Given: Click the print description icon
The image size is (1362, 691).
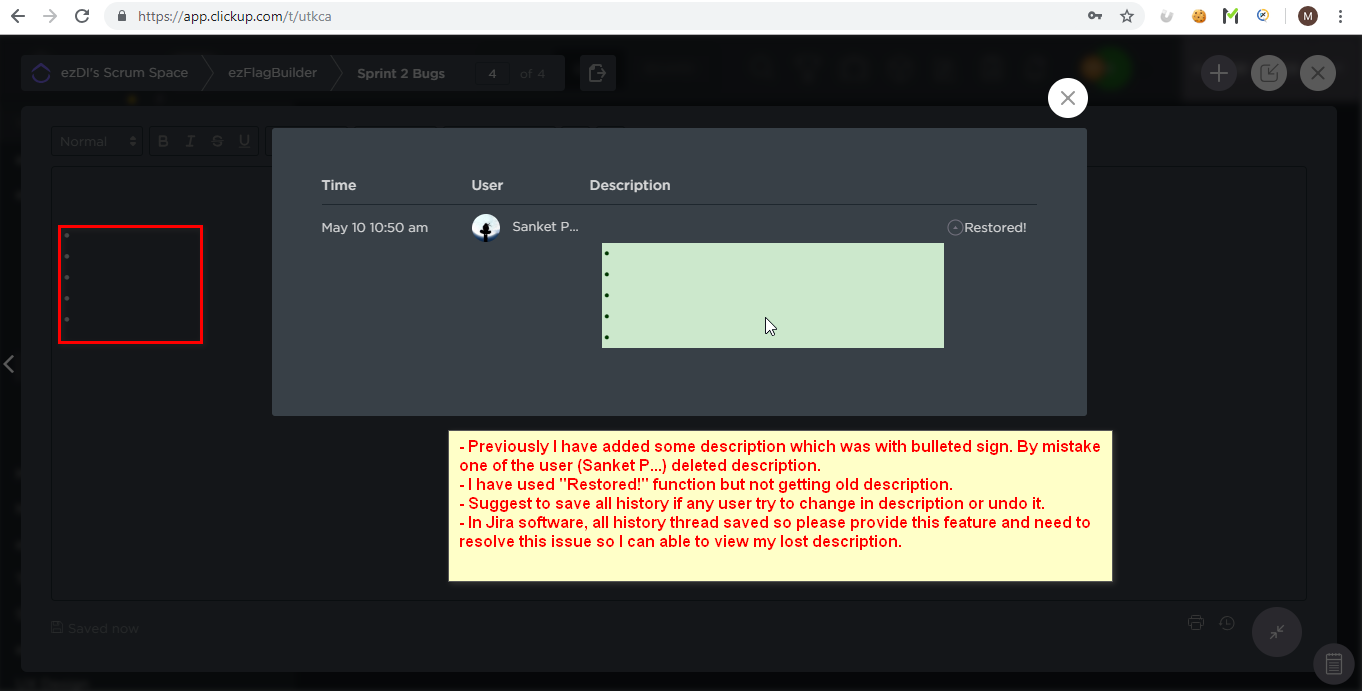Looking at the screenshot, I should pyautogui.click(x=1195, y=623).
